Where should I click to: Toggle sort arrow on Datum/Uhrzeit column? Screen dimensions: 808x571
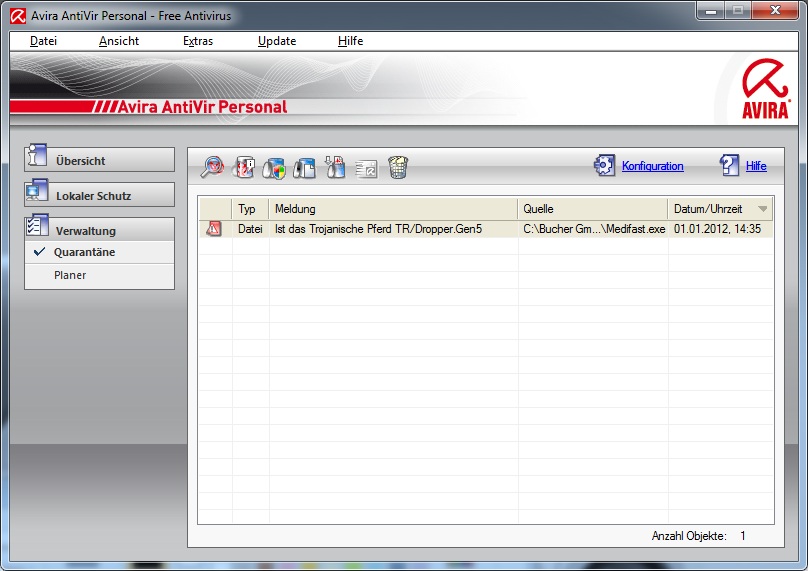point(763,209)
